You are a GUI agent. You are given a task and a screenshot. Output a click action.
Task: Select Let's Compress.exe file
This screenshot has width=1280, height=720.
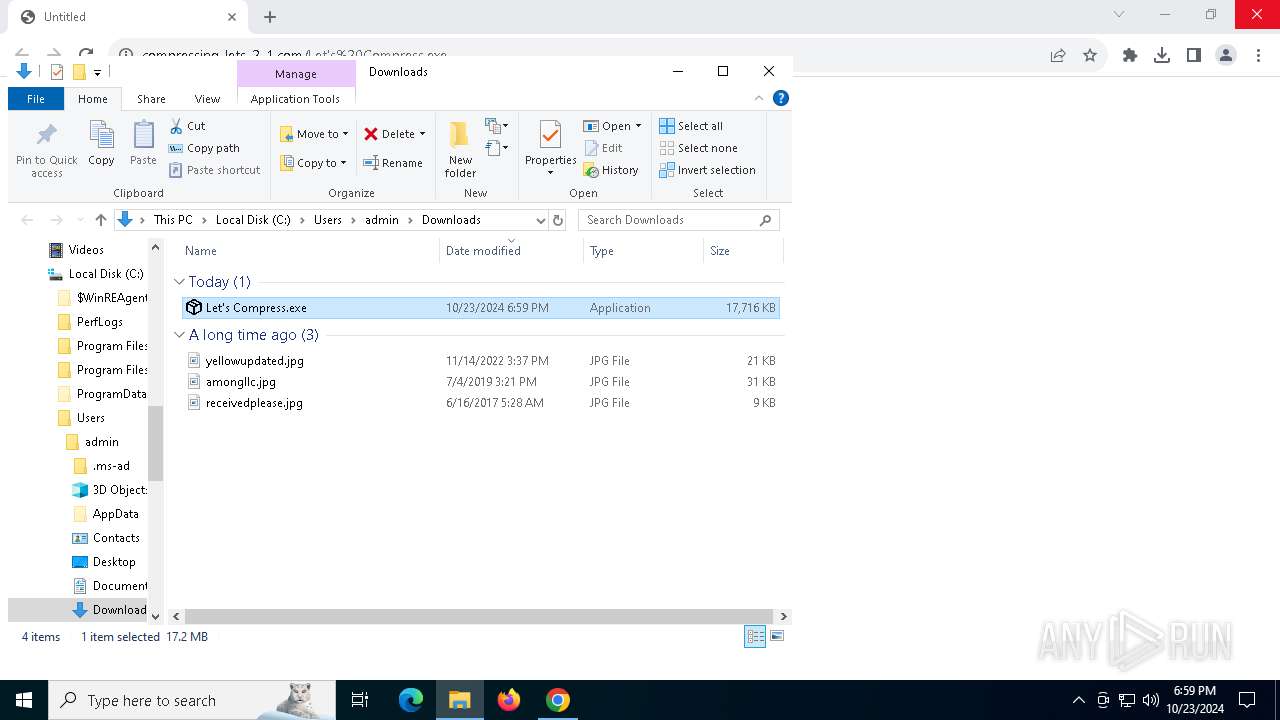click(481, 308)
